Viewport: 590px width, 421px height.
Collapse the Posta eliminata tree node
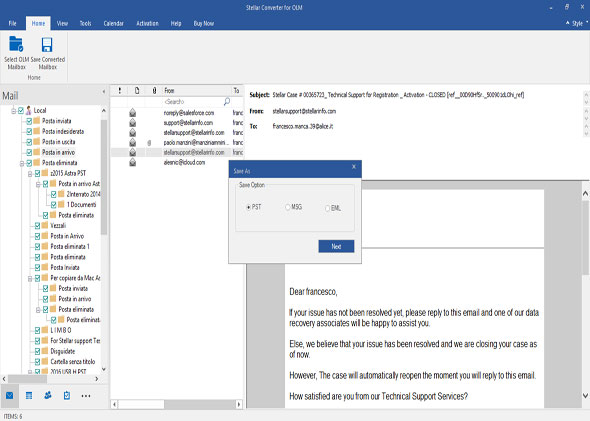(22, 163)
